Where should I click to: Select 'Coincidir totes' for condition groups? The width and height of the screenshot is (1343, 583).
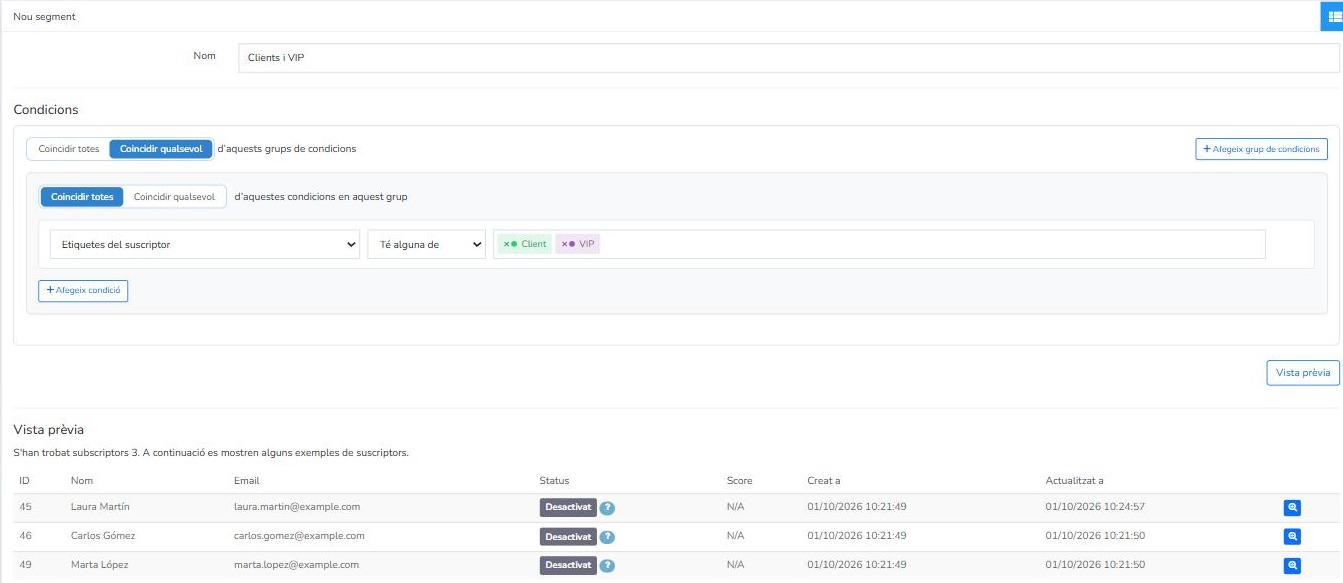point(69,149)
